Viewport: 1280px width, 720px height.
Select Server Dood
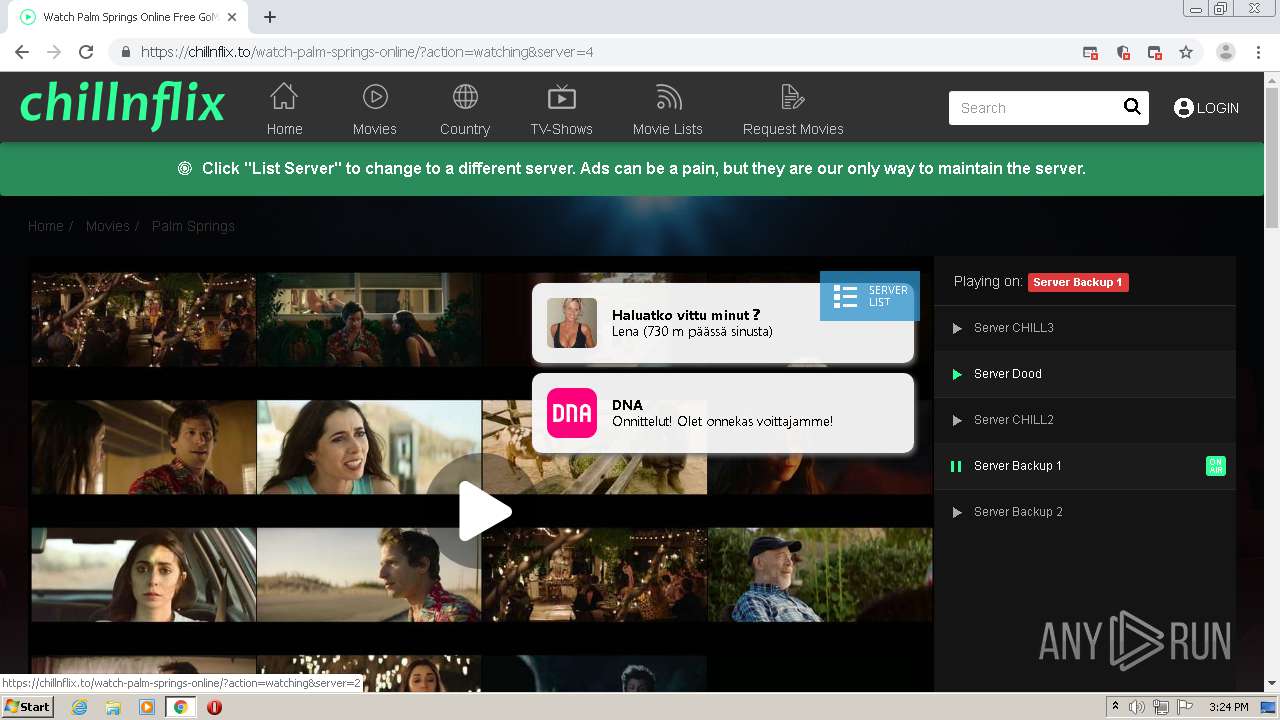coord(1085,374)
